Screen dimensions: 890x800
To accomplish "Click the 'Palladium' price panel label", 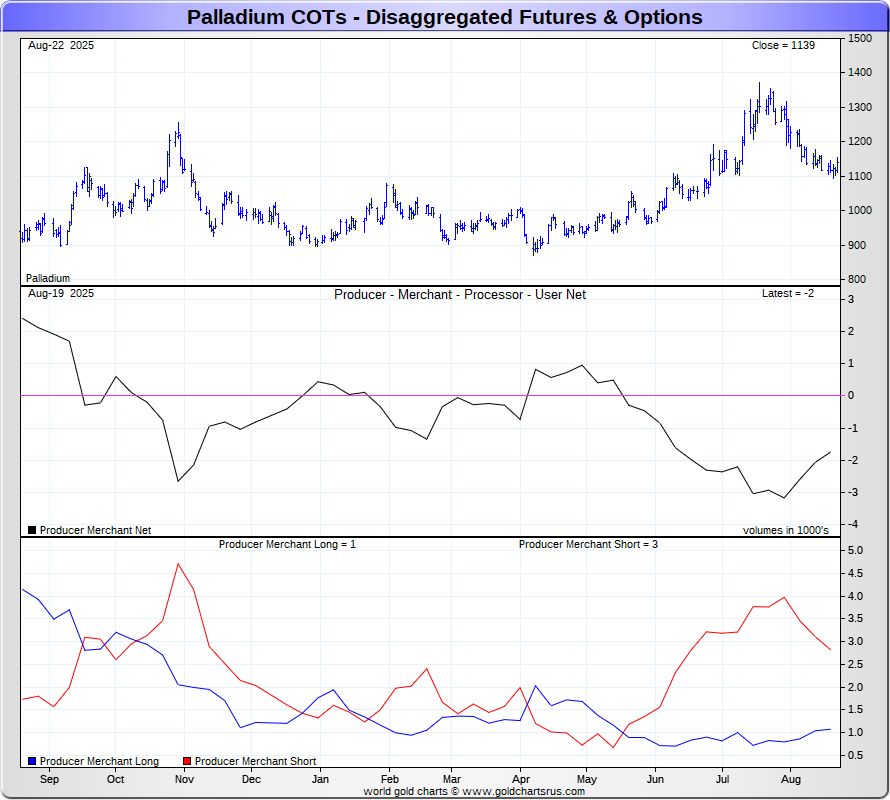I will coord(48,278).
